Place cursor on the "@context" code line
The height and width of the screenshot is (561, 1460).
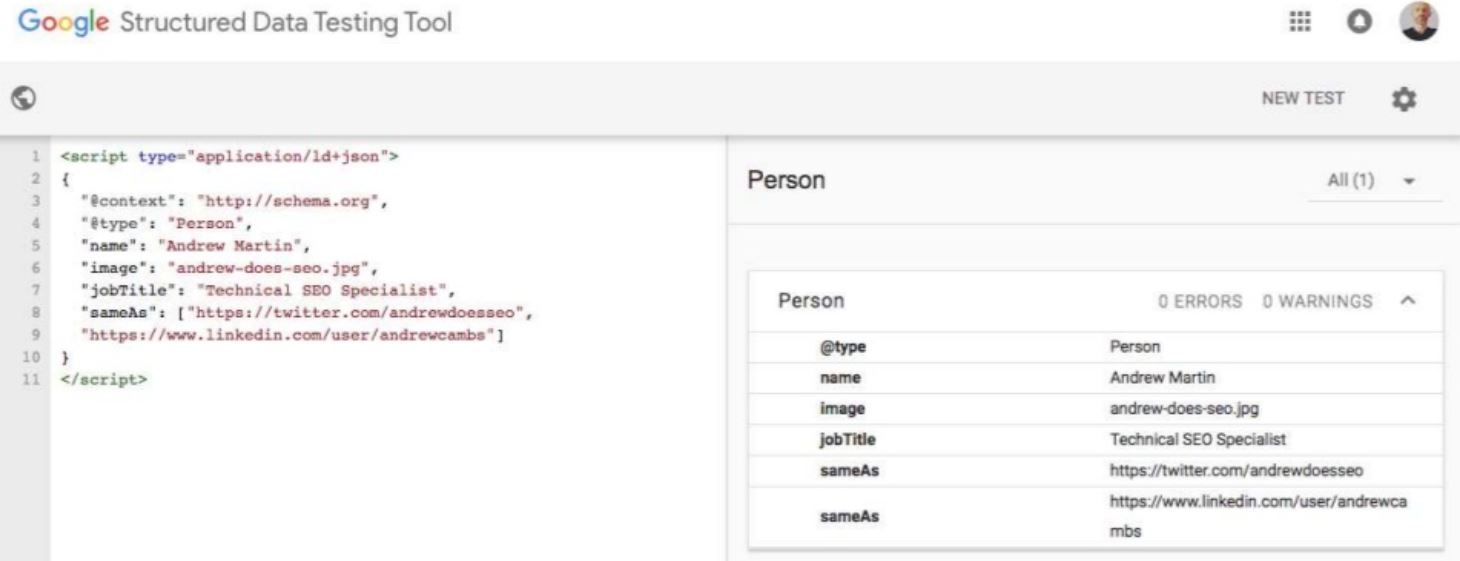[234, 201]
